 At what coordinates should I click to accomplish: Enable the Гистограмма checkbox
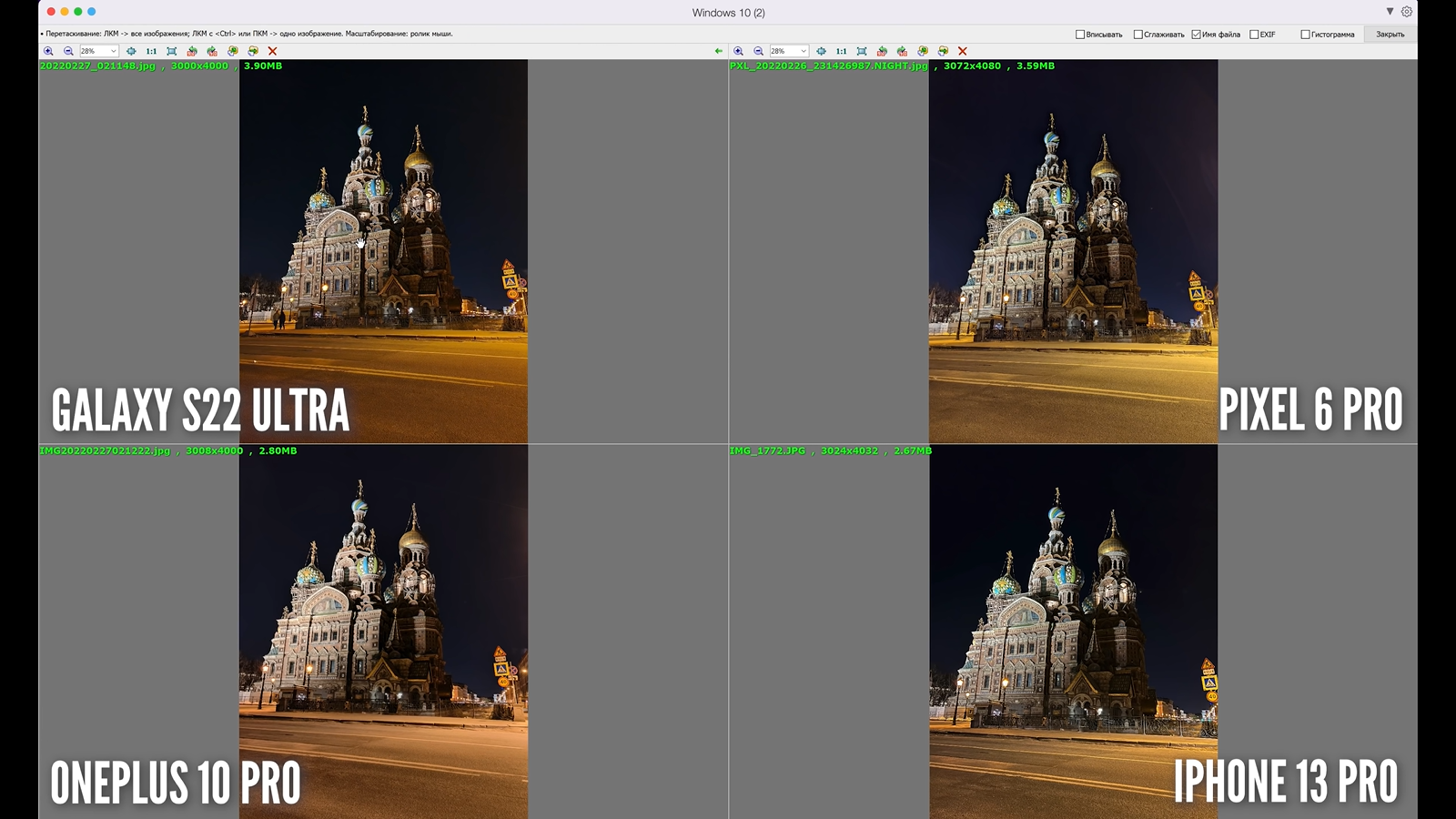tap(1305, 35)
